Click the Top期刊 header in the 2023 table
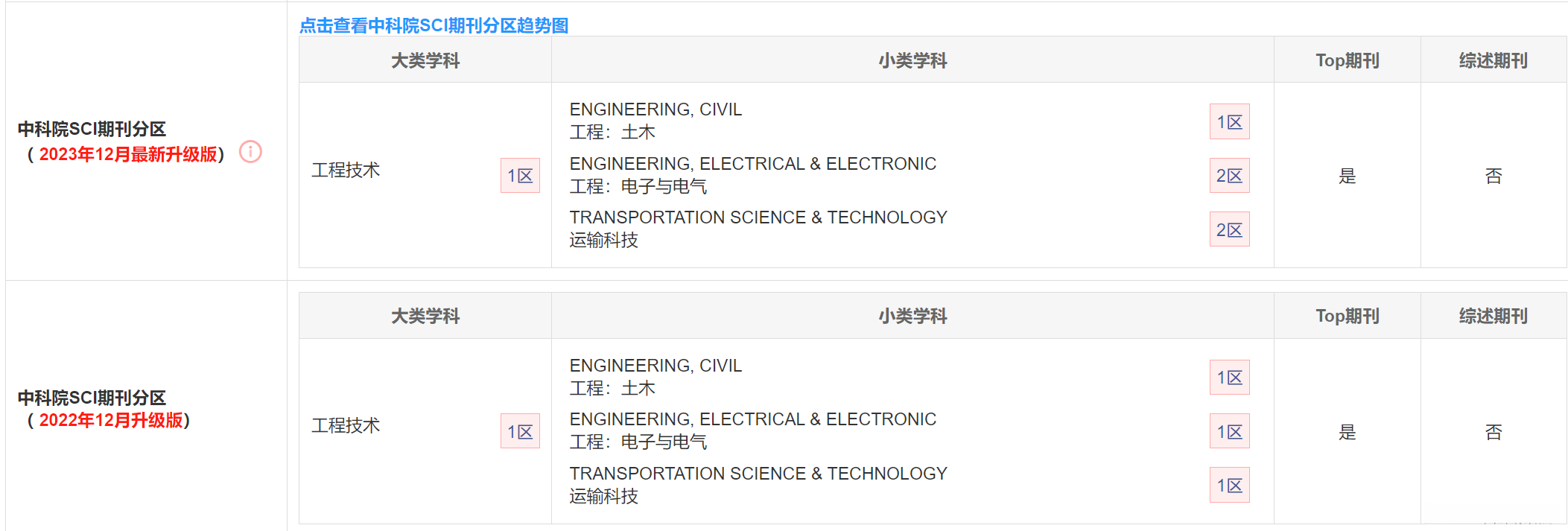This screenshot has width=1568, height=531. click(x=1347, y=60)
